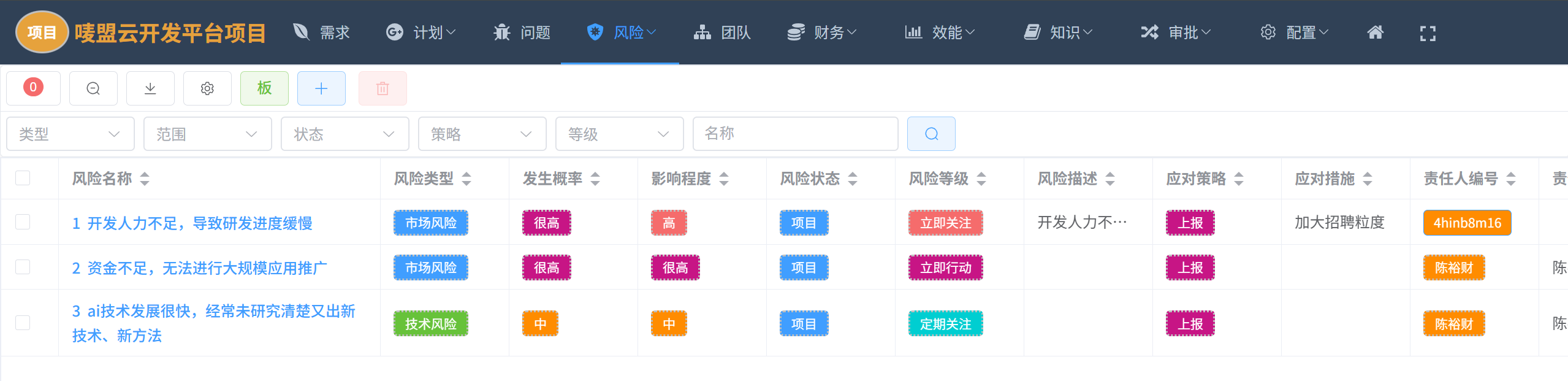The width and height of the screenshot is (1568, 381).
Task: Open the 配置 configuration menu
Action: pyautogui.click(x=1294, y=33)
